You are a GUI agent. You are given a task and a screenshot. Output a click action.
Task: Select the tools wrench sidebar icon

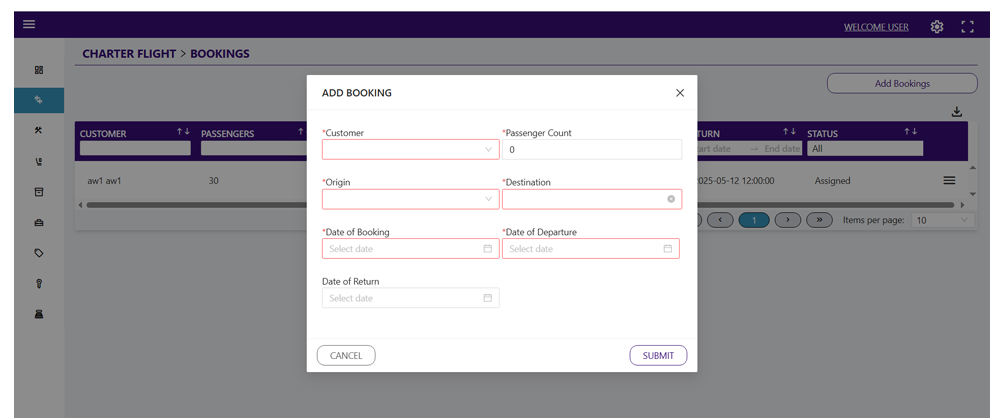coord(39,130)
